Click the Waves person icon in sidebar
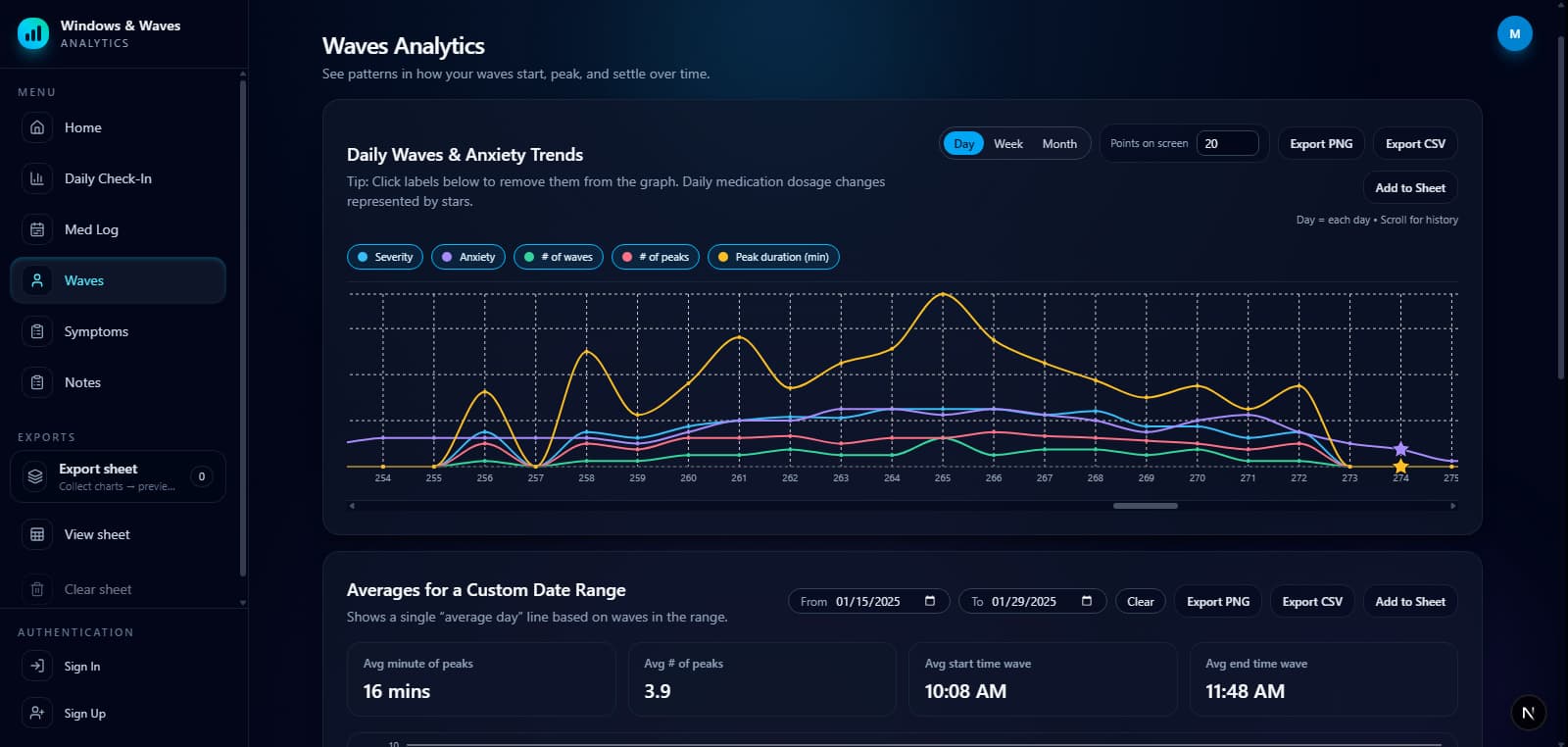The height and width of the screenshot is (747, 1568). tap(37, 280)
